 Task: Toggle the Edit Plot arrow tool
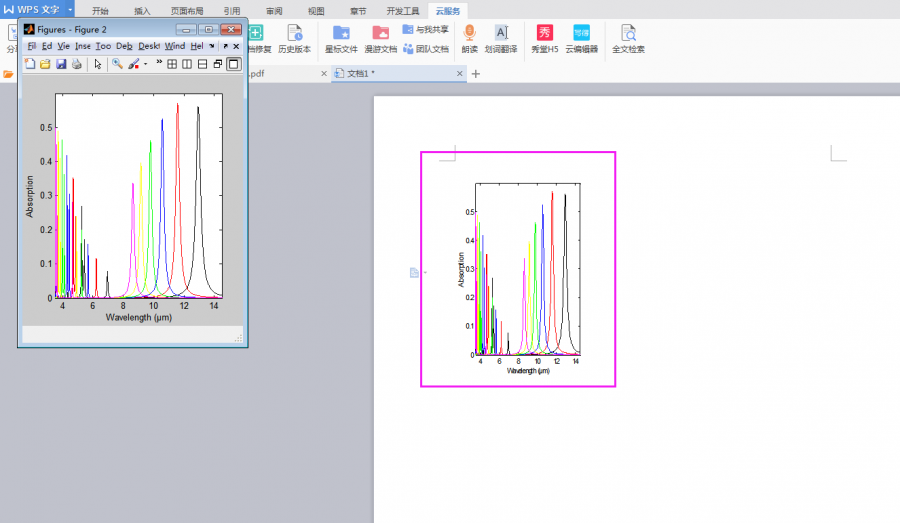click(98, 64)
